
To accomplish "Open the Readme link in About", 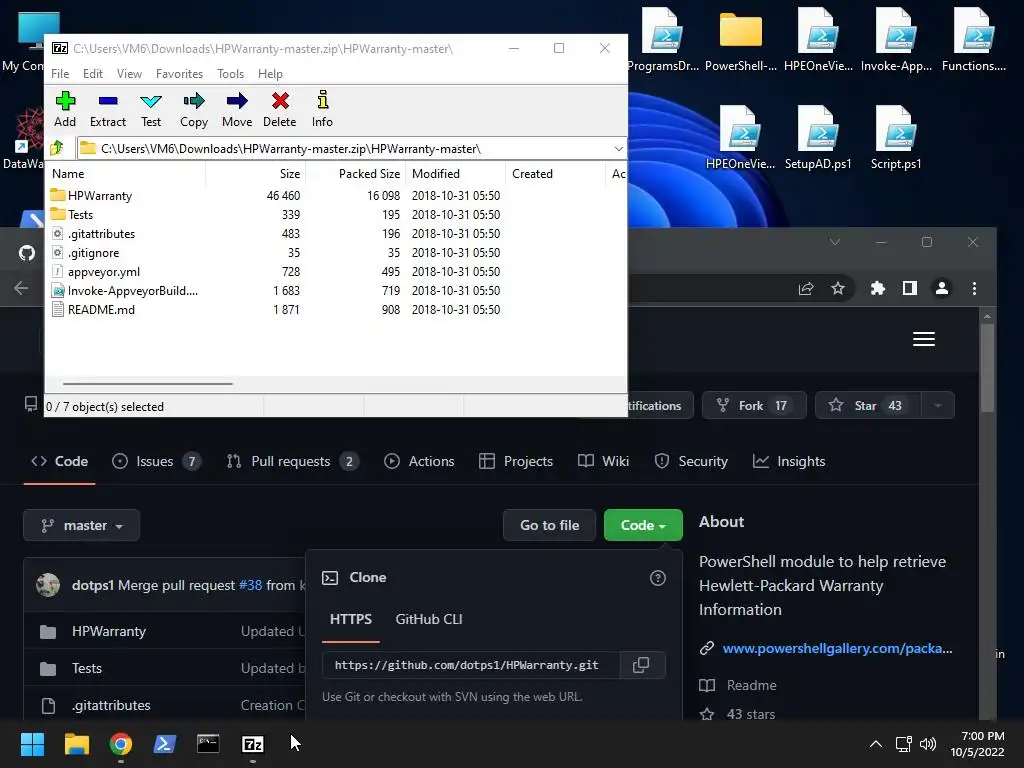I will click(x=751, y=685).
